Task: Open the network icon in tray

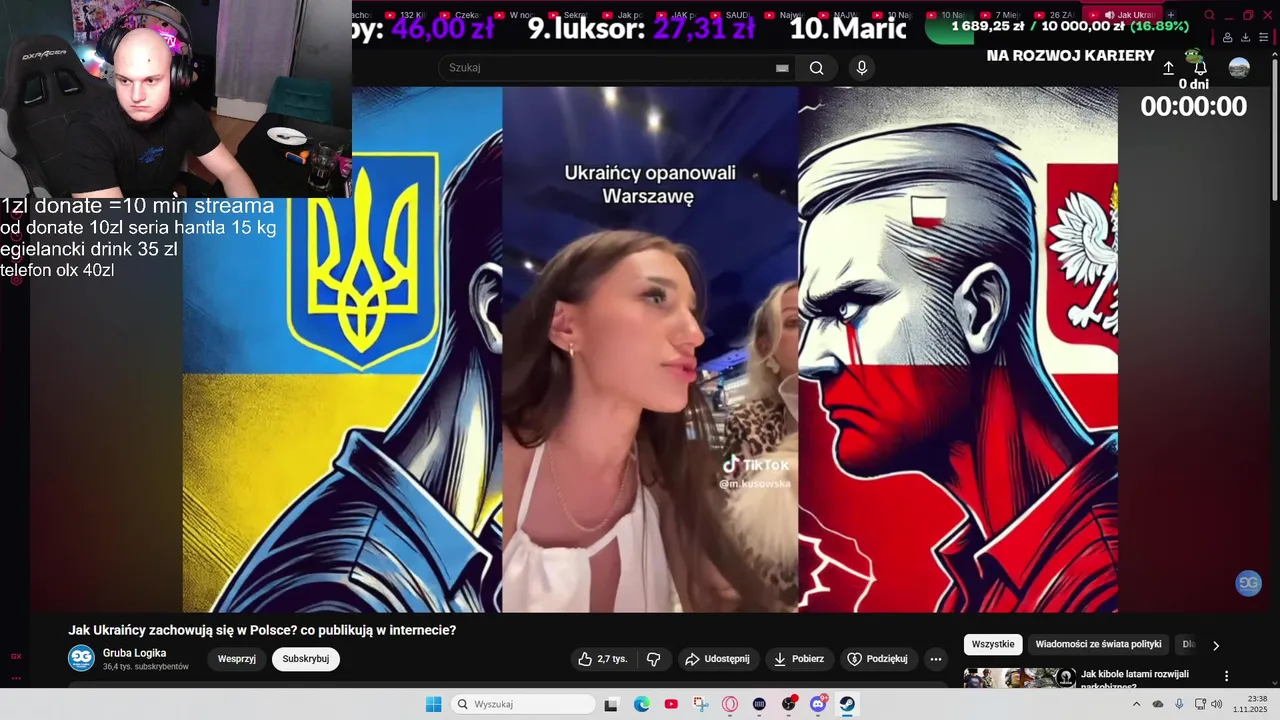Action: (1200, 704)
